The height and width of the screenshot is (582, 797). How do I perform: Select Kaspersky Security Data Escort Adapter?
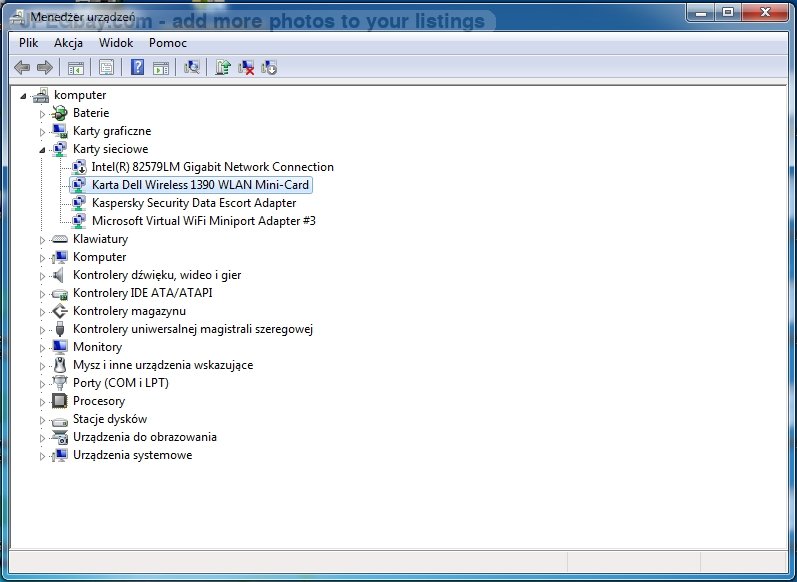coord(194,203)
